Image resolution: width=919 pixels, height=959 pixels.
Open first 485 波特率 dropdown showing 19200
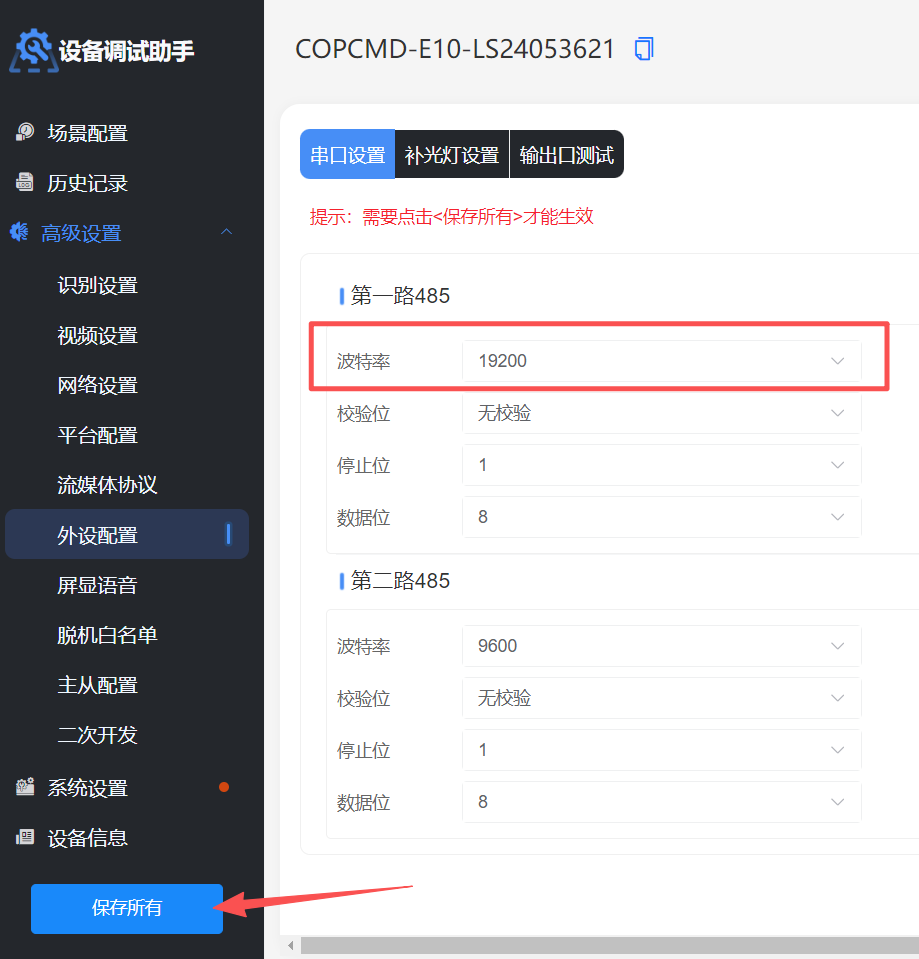tap(661, 361)
